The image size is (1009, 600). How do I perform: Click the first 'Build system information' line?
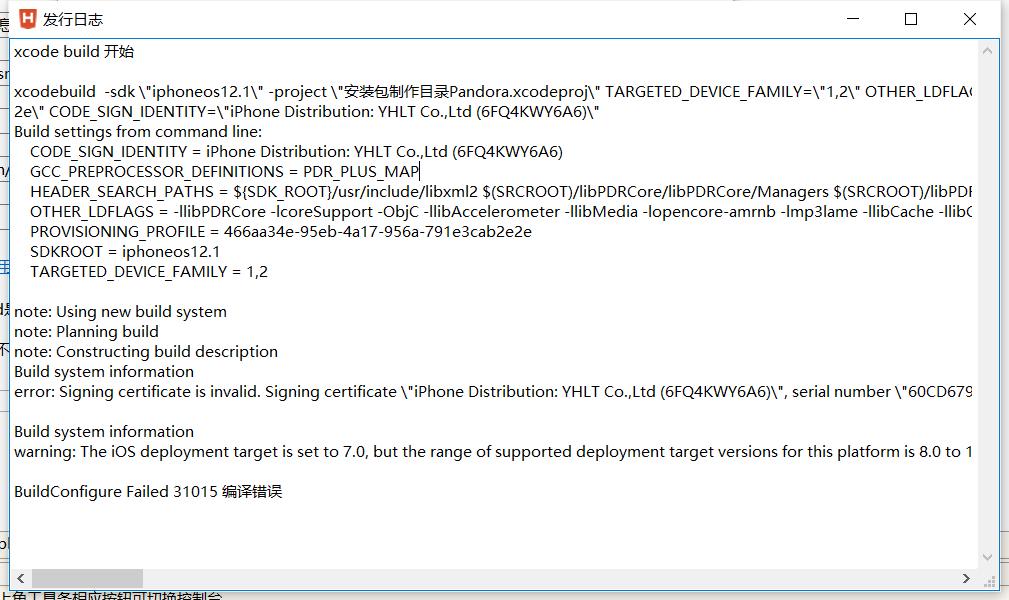(x=104, y=371)
